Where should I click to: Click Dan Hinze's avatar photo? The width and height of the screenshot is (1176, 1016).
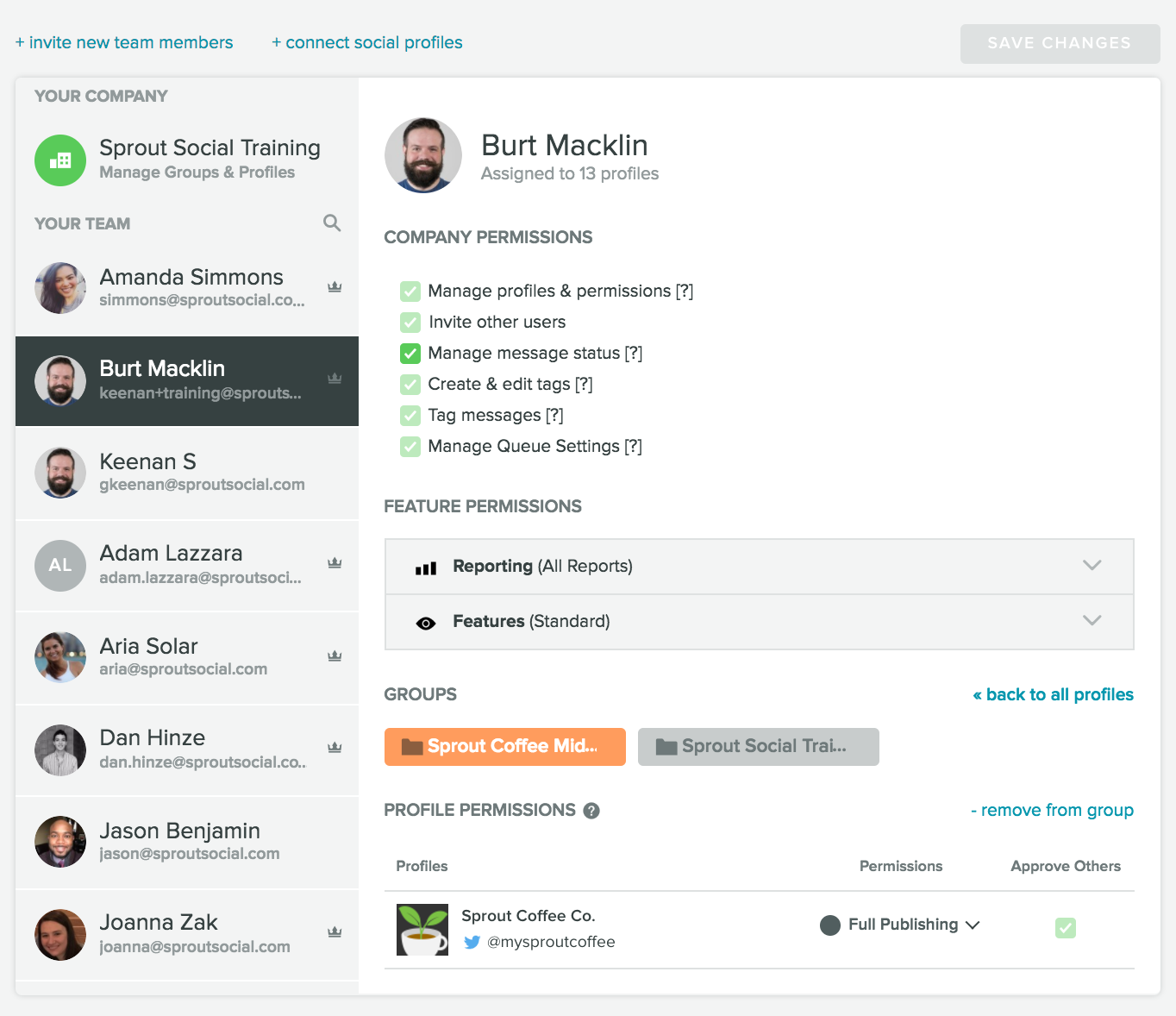(x=60, y=750)
